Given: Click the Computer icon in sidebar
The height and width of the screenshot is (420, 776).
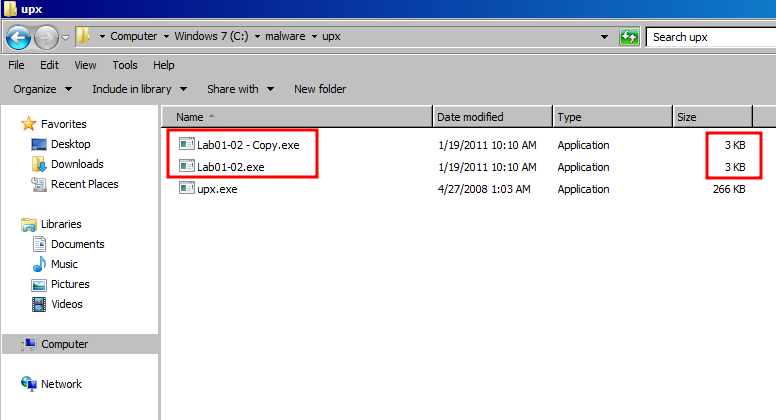Looking at the screenshot, I should pyautogui.click(x=29, y=344).
